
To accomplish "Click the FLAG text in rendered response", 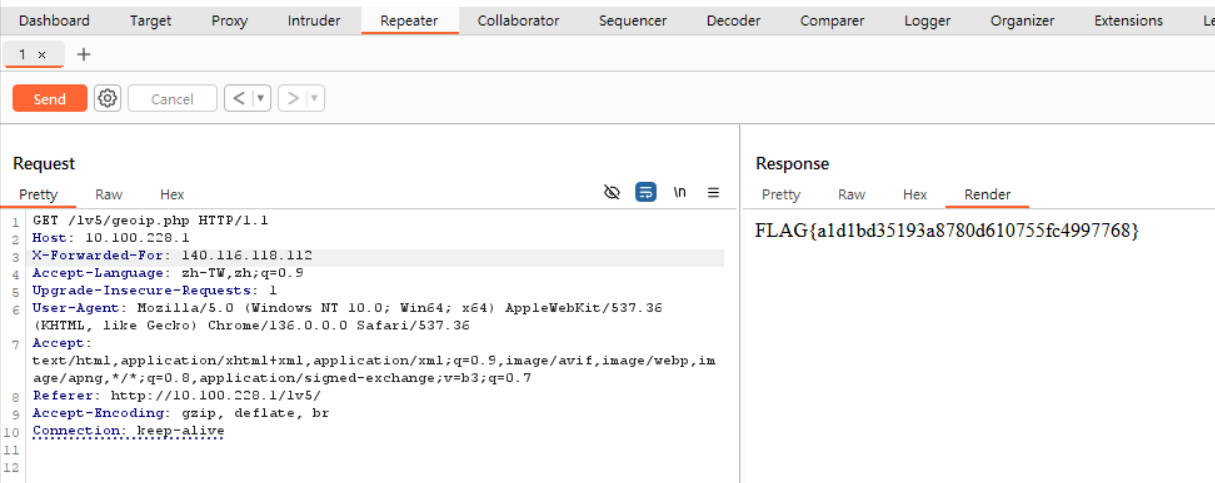I will coord(947,231).
